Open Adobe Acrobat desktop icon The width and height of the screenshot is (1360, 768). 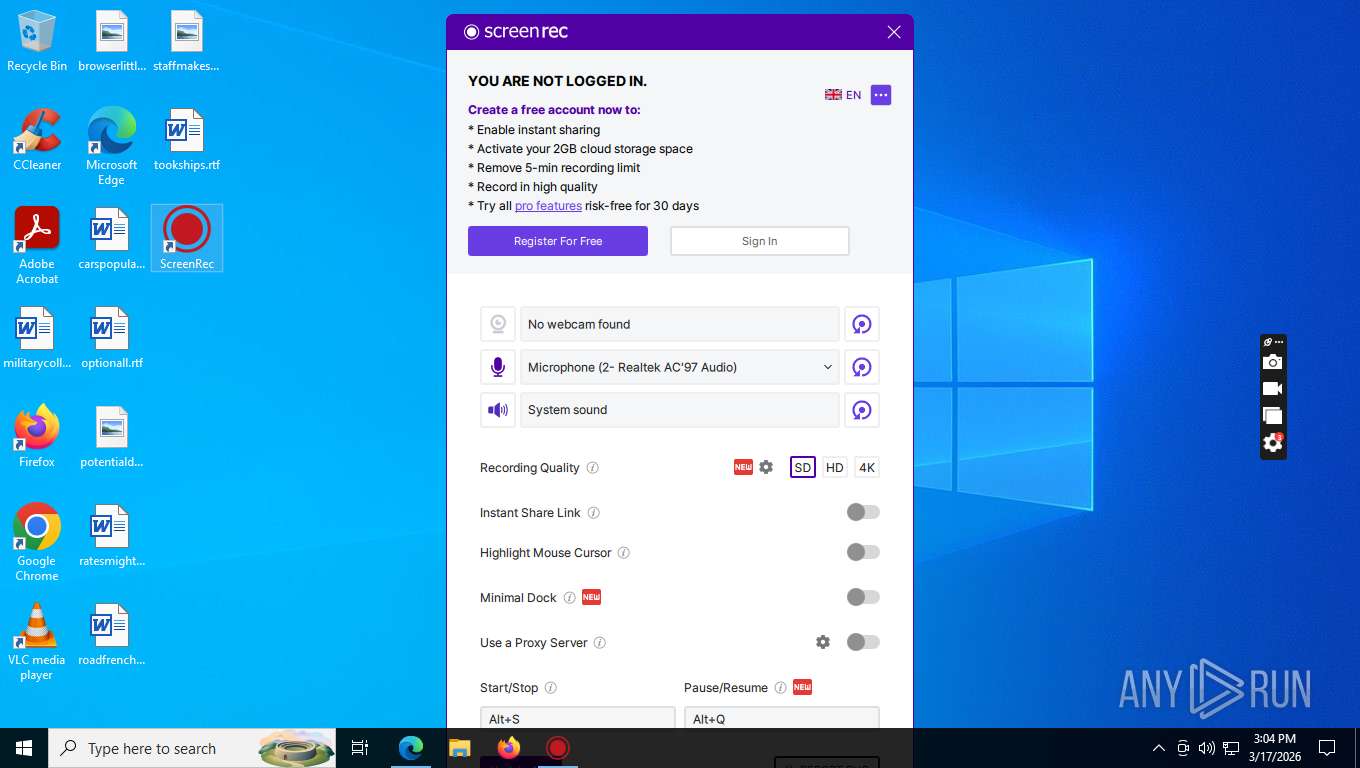[x=37, y=246]
